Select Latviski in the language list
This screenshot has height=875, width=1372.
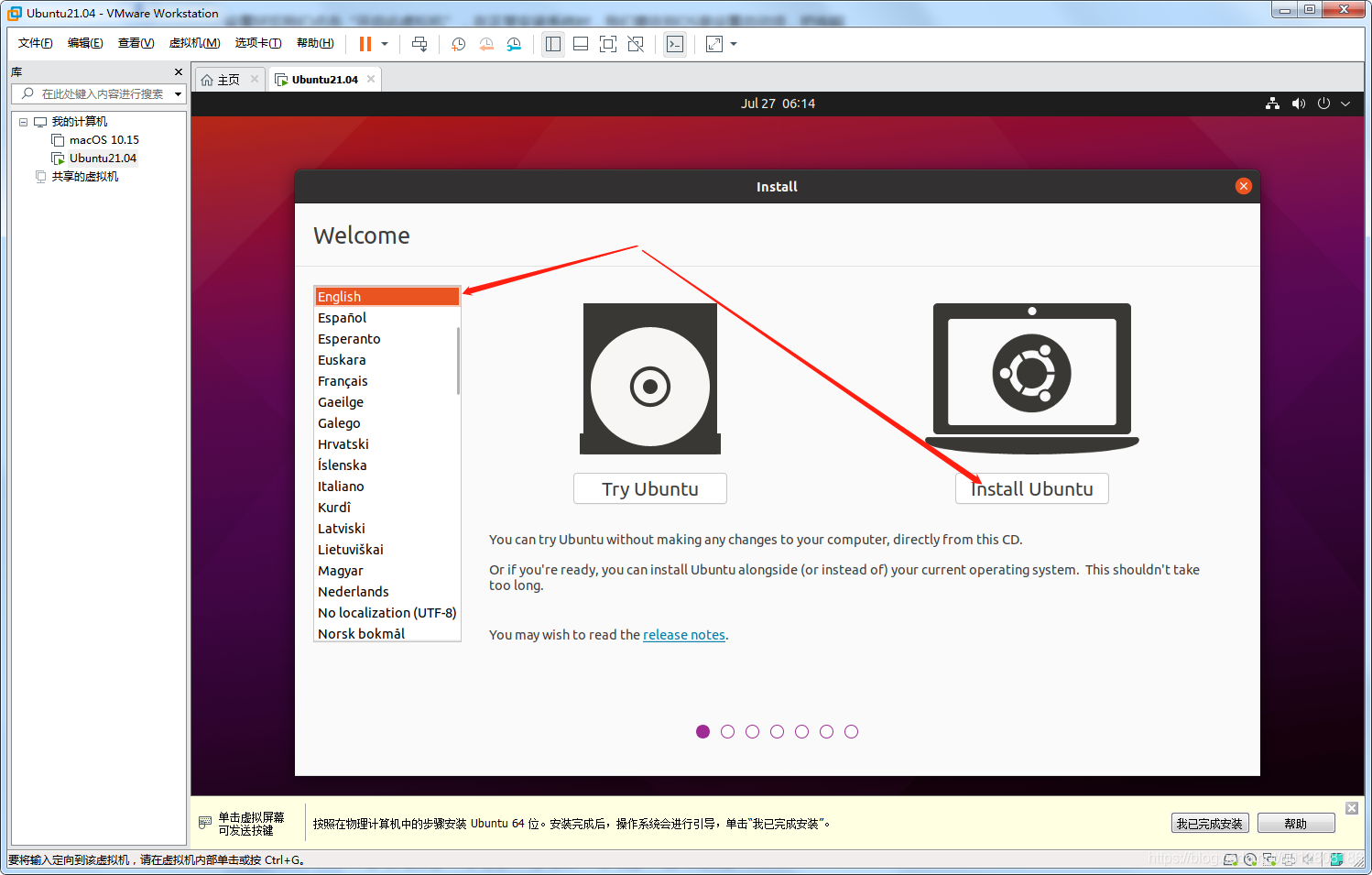point(387,528)
